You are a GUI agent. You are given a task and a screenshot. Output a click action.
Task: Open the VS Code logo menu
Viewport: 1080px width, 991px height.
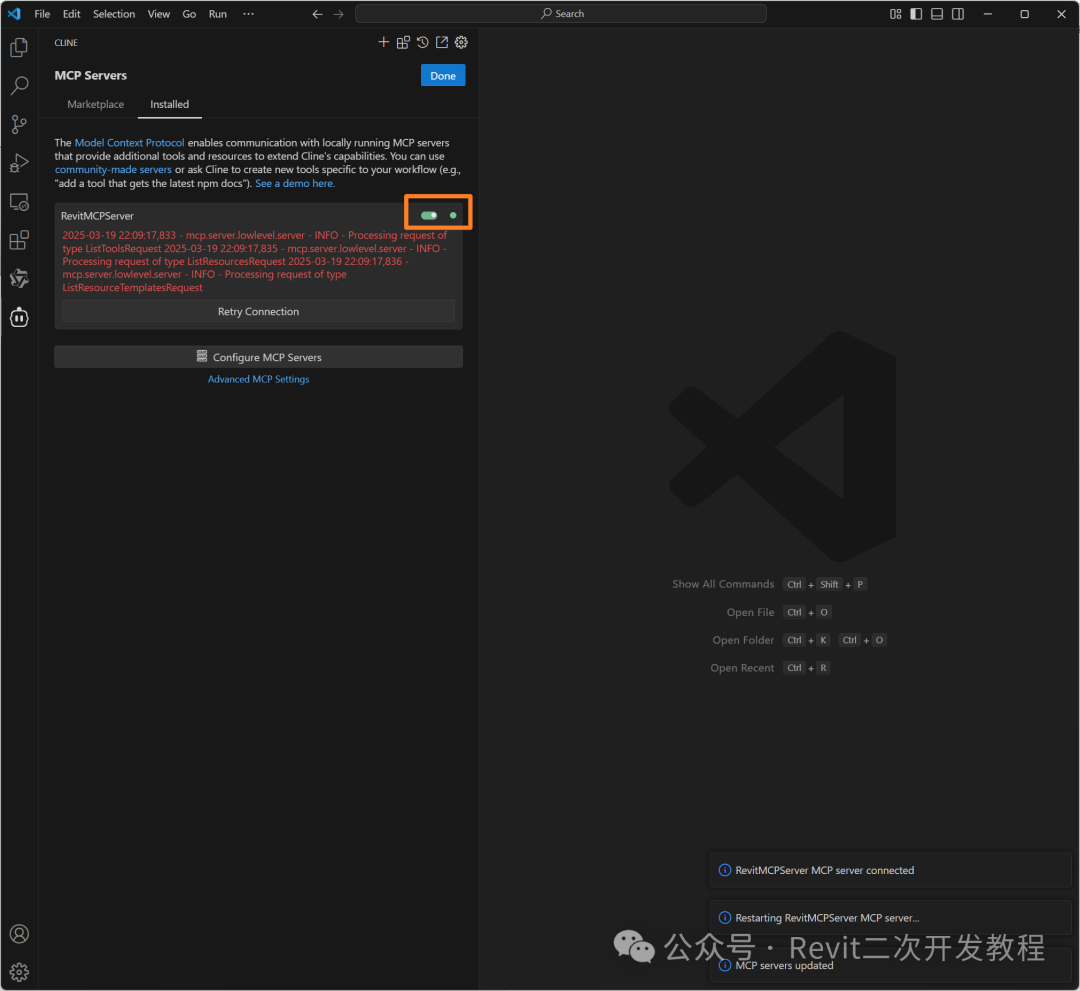pos(14,14)
